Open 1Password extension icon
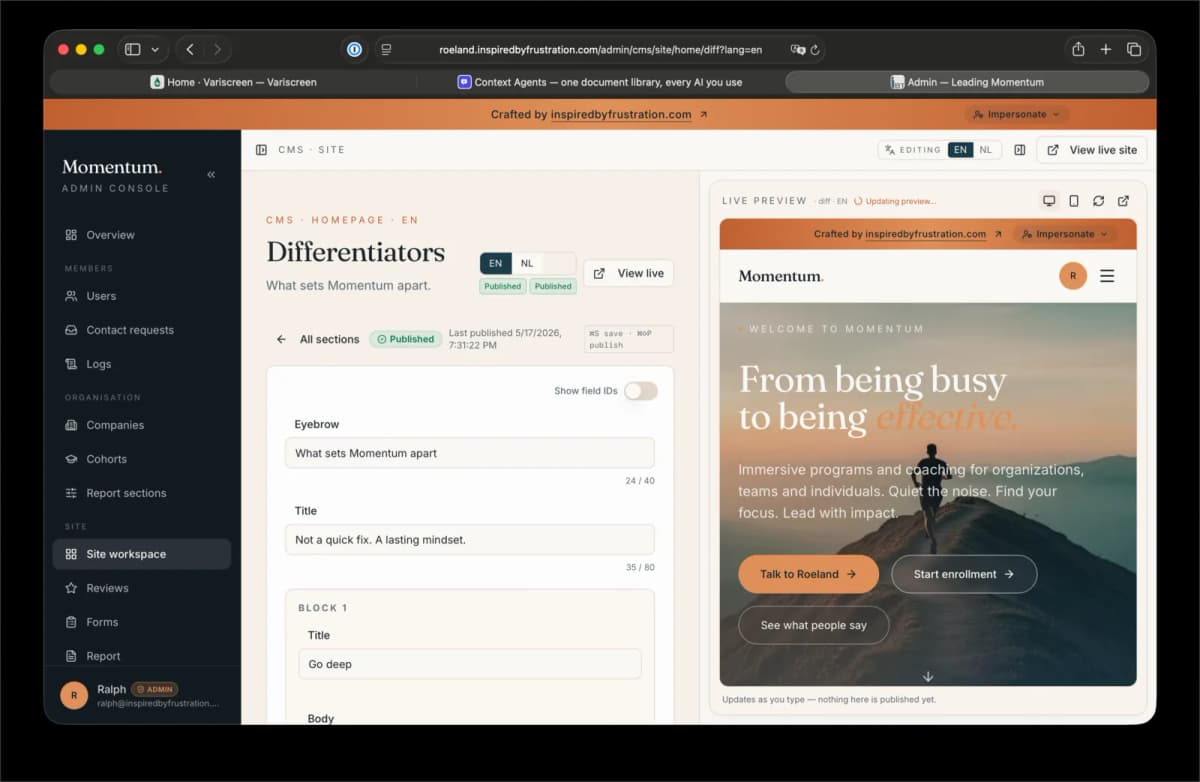The width and height of the screenshot is (1200, 782). 354,49
